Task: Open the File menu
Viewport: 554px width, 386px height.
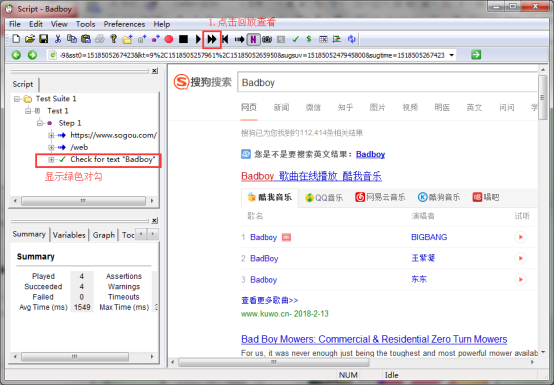Action: (14, 24)
